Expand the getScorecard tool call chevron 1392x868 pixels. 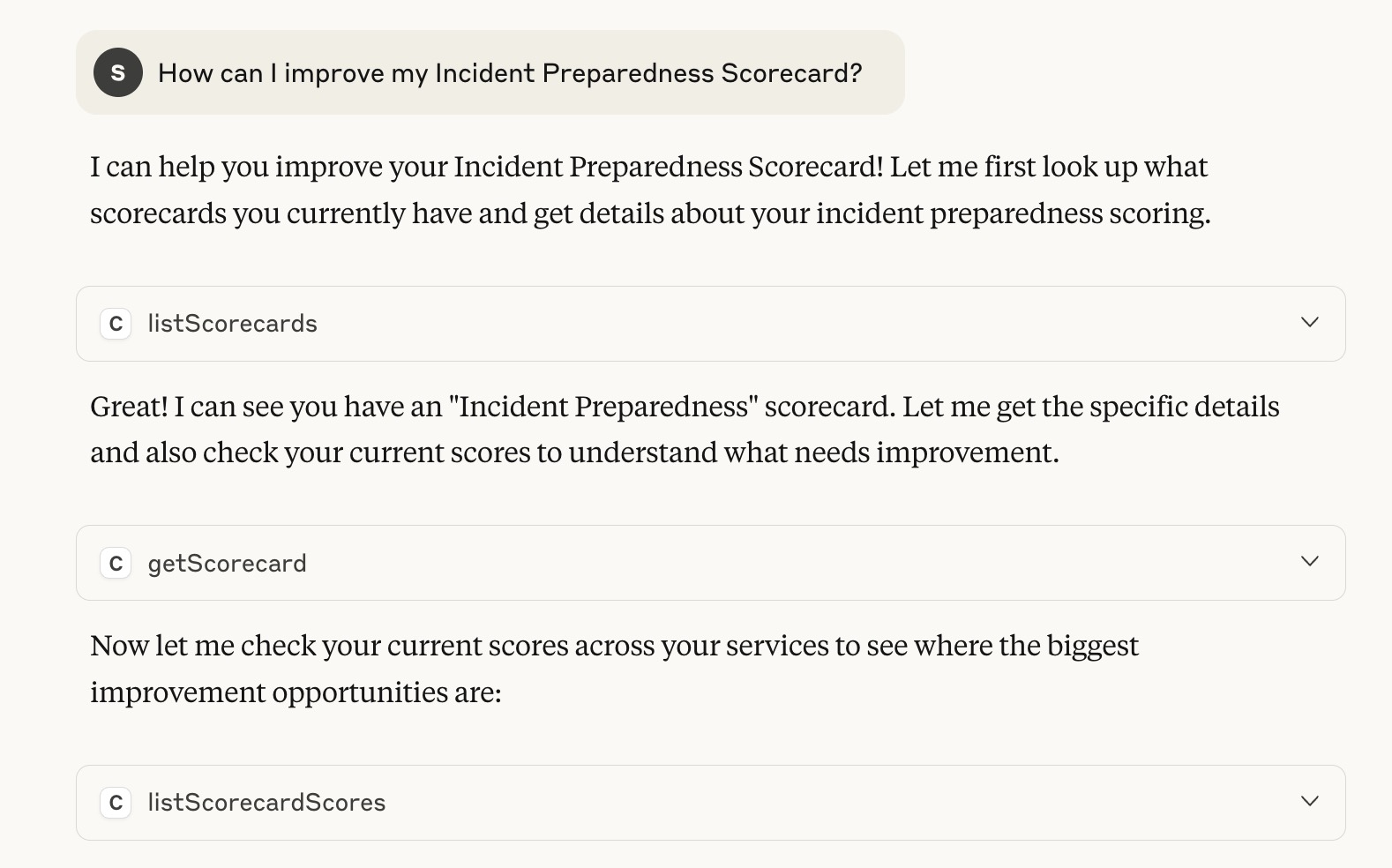click(x=1310, y=562)
